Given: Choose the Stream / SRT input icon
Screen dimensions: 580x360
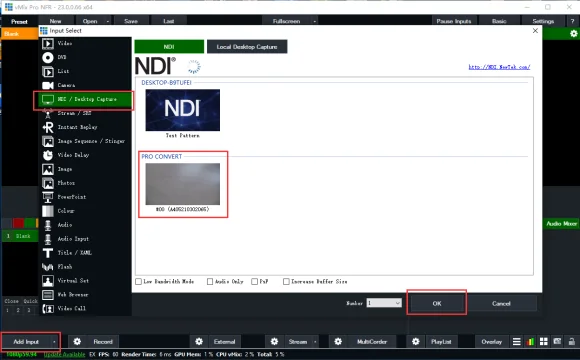Looking at the screenshot, I should 48,114.
